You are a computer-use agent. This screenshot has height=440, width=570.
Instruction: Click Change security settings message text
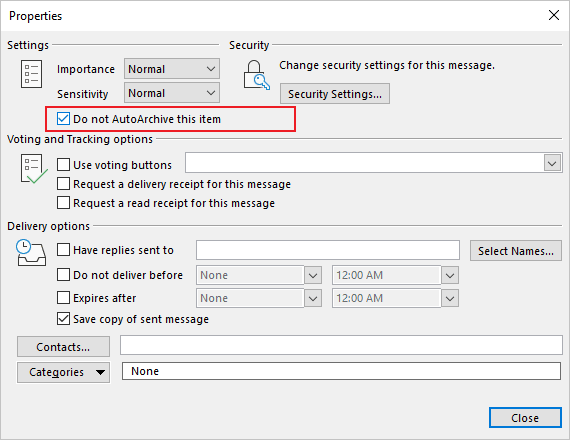click(x=387, y=65)
